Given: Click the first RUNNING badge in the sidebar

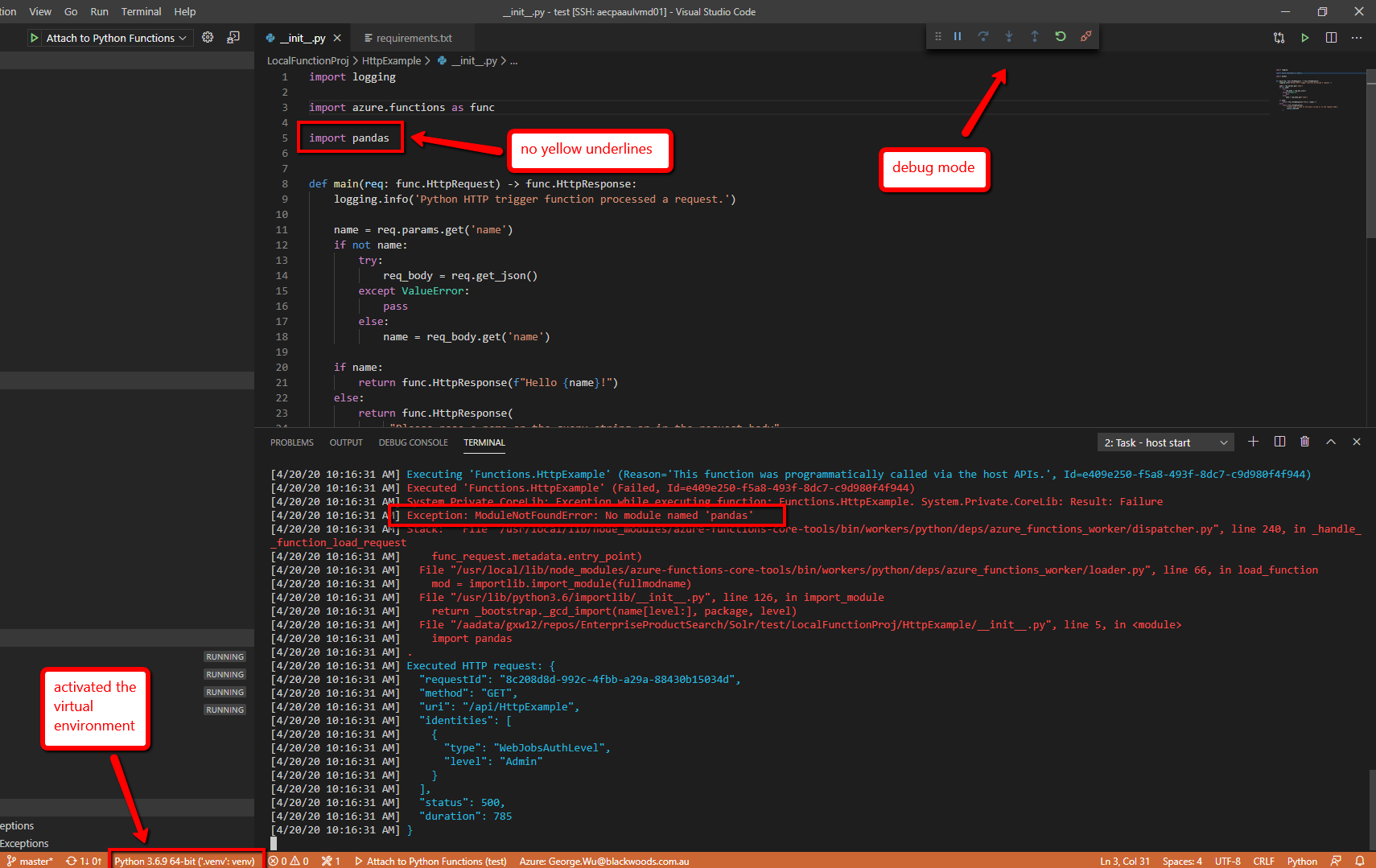Looking at the screenshot, I should pos(225,657).
